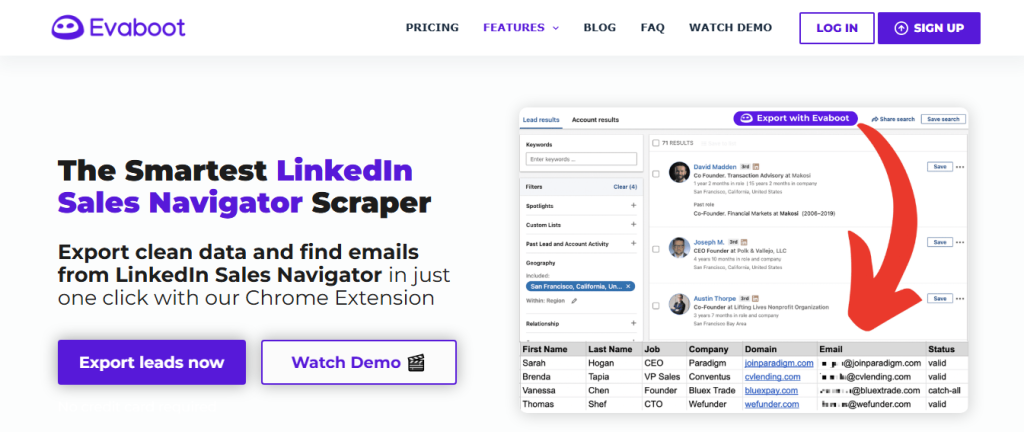The image size is (1024, 432).
Task: Click David Madden's profile photo
Action: pyautogui.click(x=679, y=172)
